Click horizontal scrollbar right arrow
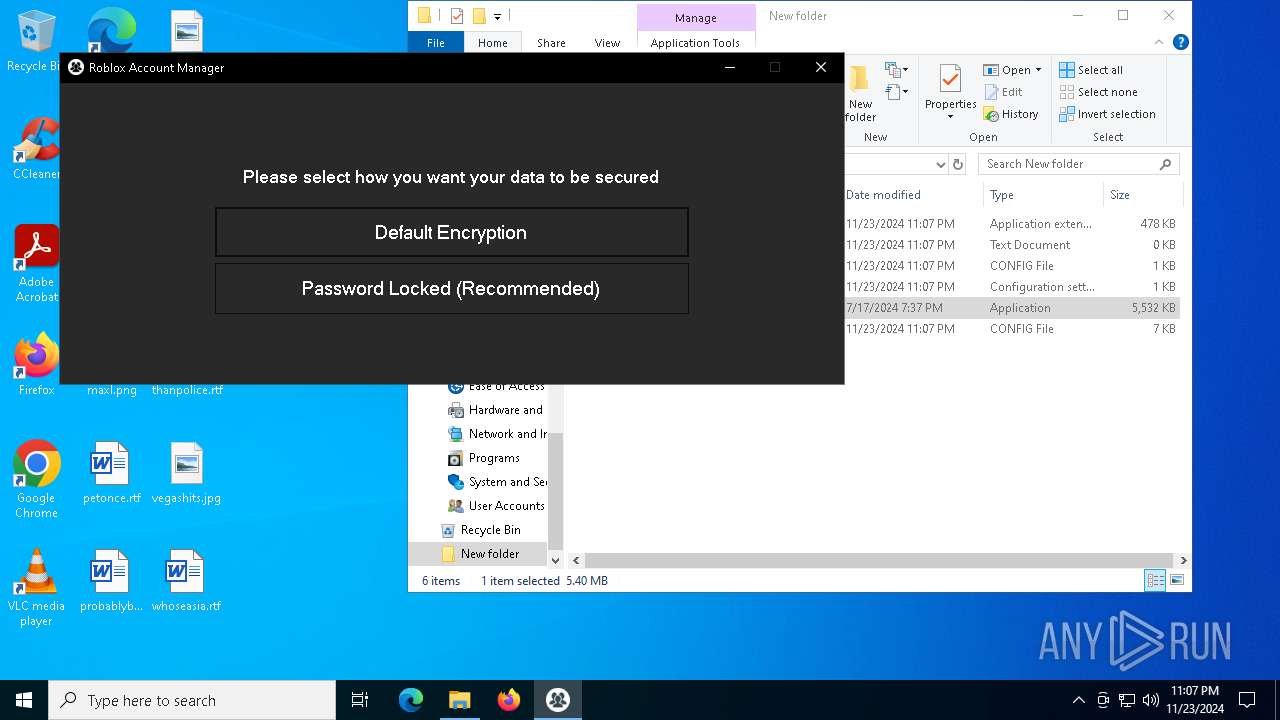Screen dimensions: 1280x720 pos(1183,561)
